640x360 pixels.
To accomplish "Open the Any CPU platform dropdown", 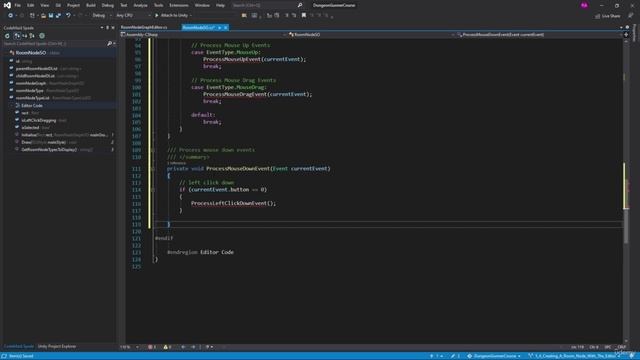I will (x=133, y=16).
